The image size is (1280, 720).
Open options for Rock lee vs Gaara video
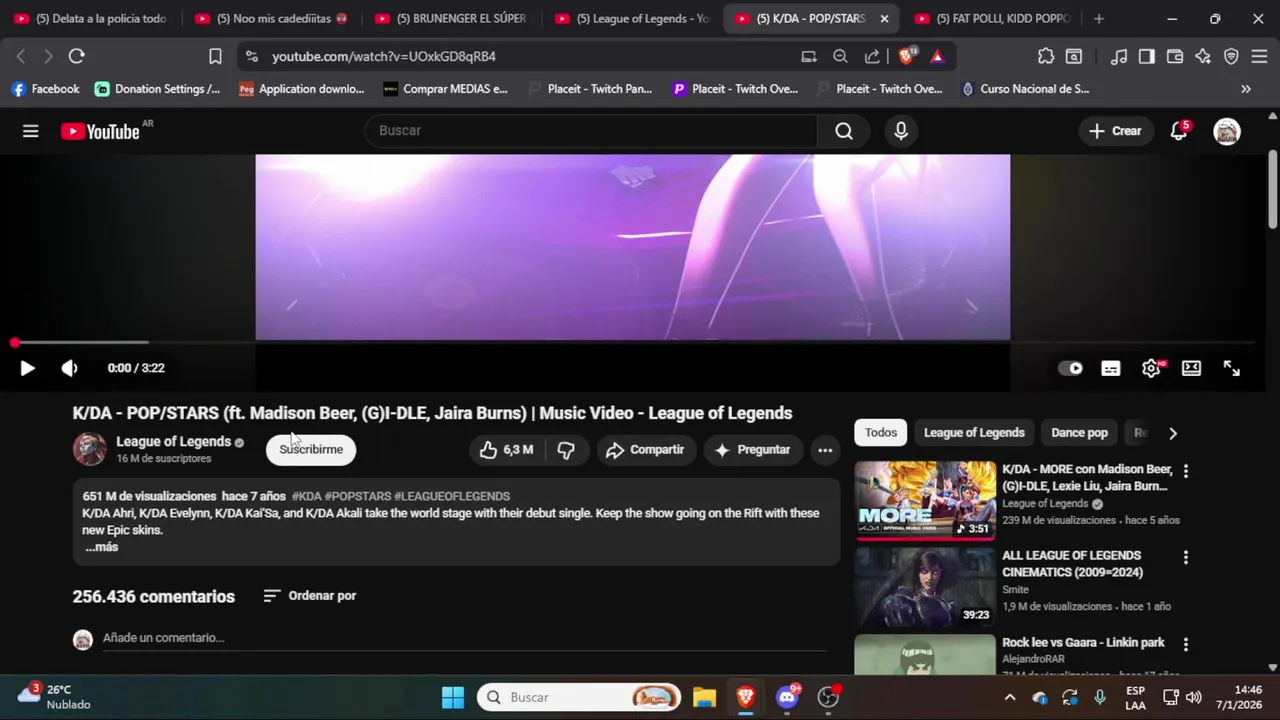pos(1186,645)
